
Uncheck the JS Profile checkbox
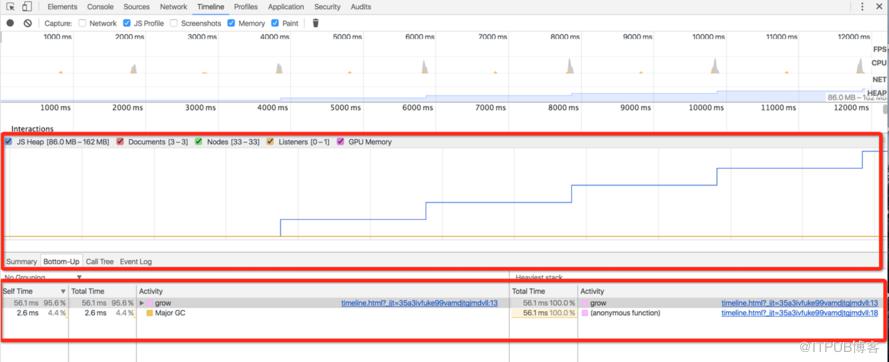coord(127,23)
